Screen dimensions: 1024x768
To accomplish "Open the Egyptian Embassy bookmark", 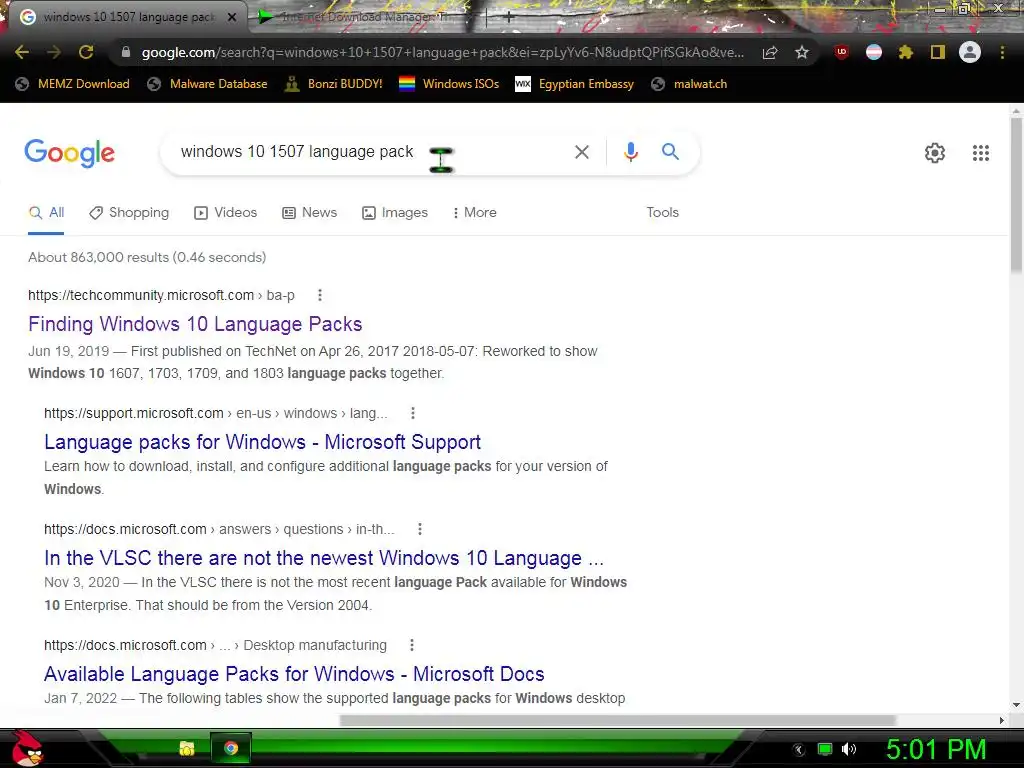I will (x=575, y=84).
